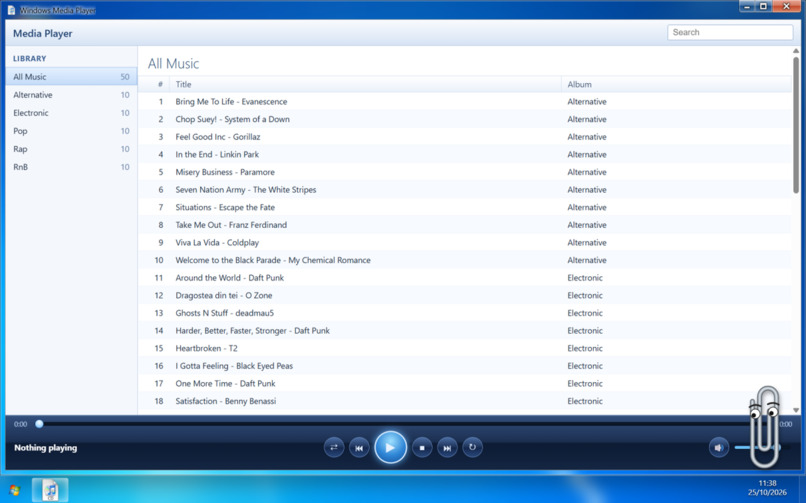Select Ghosts N Stuff - deadmau5
Screen dimensions: 806x503
tap(465, 313)
